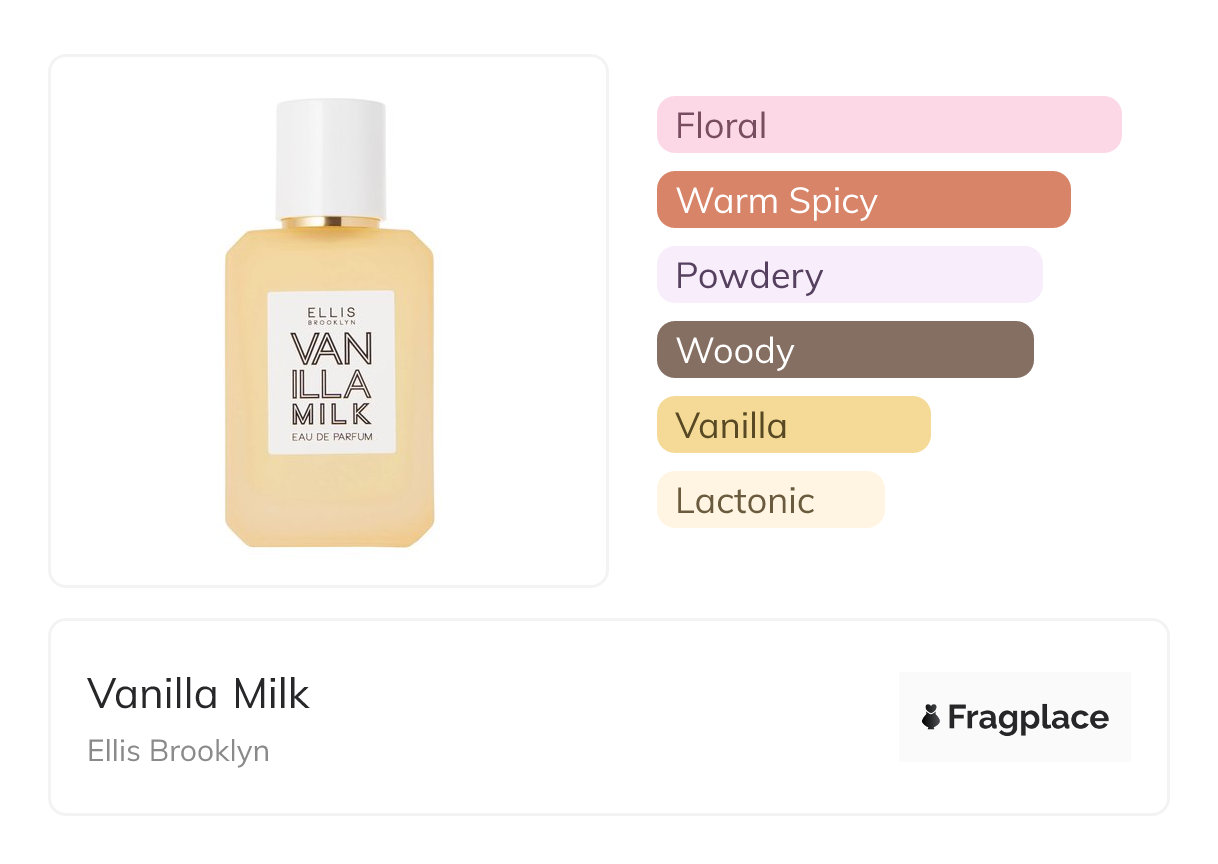Click the Powdery accord bar
This screenshot has height=864, width=1218.
(849, 275)
